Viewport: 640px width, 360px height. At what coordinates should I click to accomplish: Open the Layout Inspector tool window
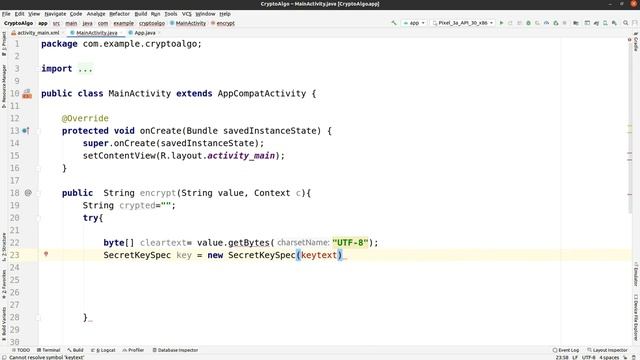607,350
